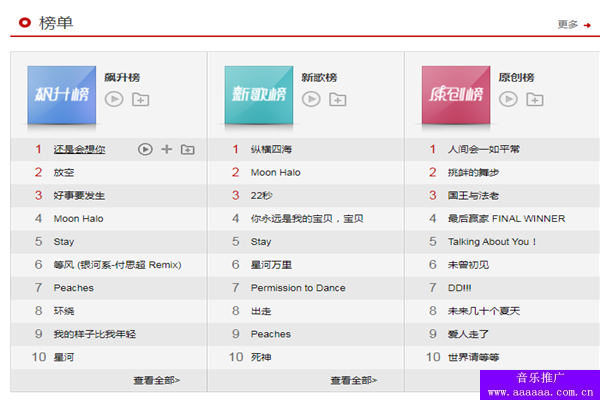Image resolution: width=600 pixels, height=400 pixels.
Task: Add 原创榜 chart to favorites folder
Action: (535, 100)
